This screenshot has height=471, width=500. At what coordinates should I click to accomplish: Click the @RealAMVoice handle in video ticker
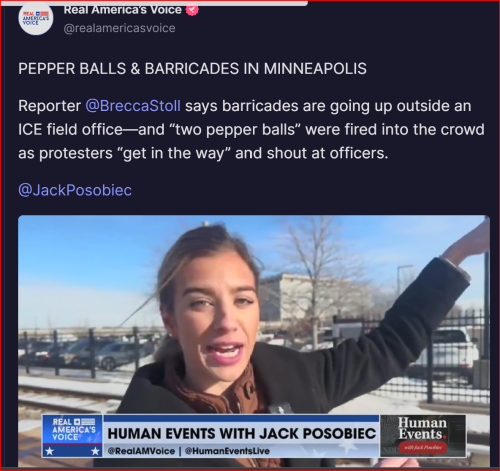[x=141, y=451]
